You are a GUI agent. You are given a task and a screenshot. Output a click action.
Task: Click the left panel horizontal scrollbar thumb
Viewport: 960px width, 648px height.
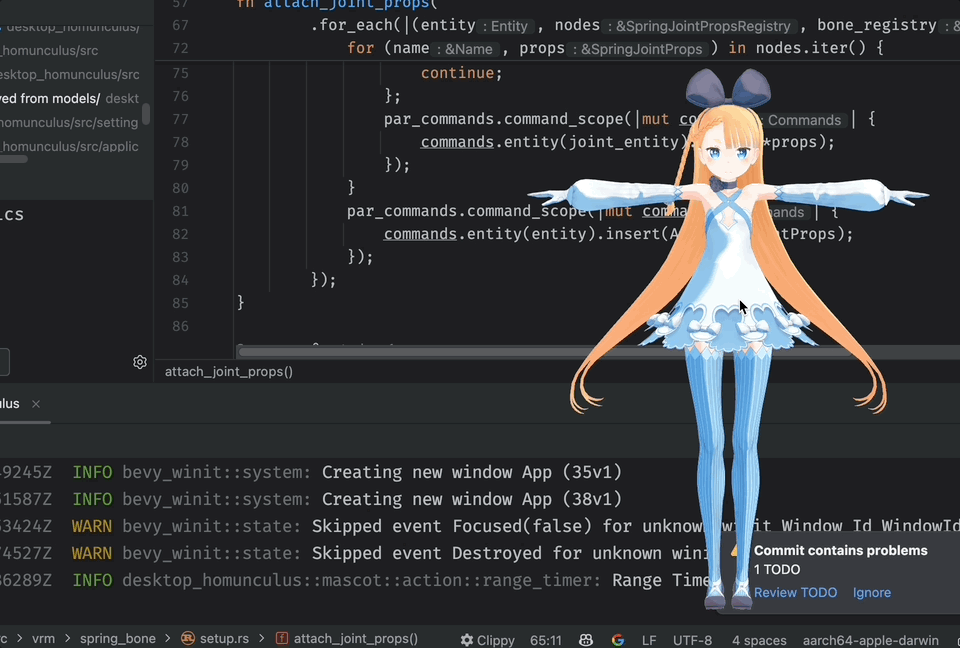coord(13,159)
